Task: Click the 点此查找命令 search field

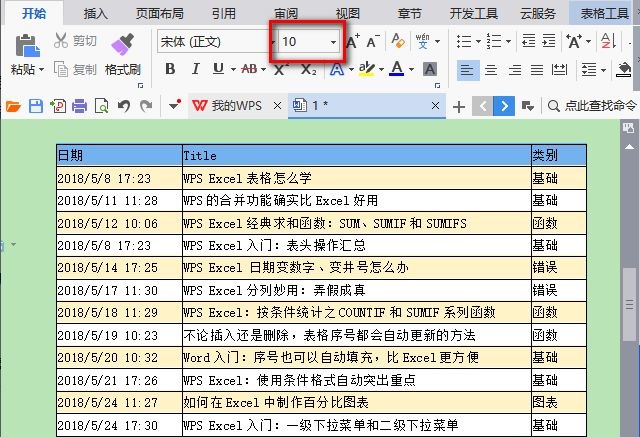Action: click(x=598, y=106)
